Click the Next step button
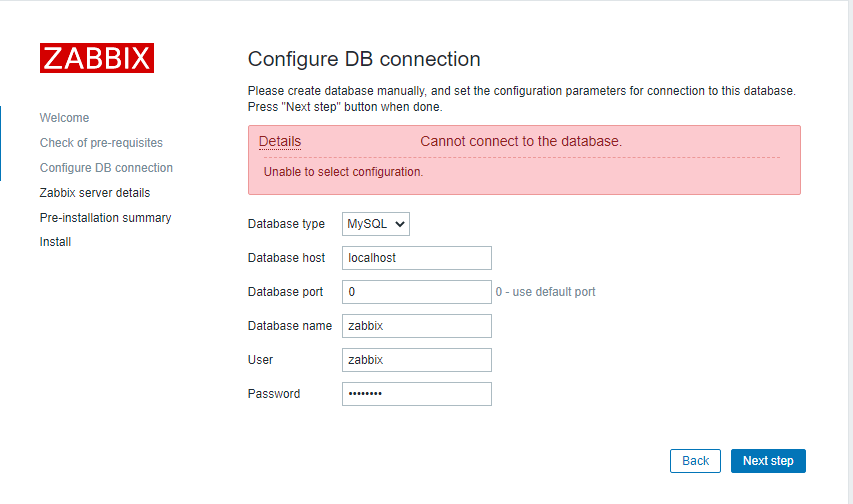This screenshot has width=853, height=504. pos(768,461)
